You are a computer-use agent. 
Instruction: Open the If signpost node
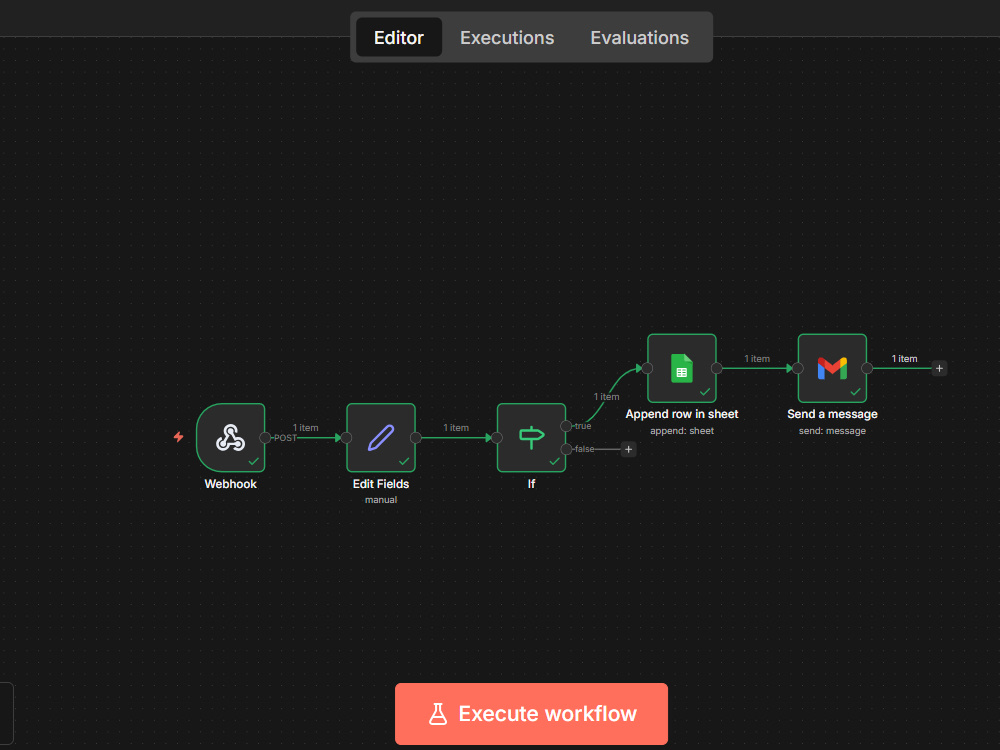[x=531, y=438]
